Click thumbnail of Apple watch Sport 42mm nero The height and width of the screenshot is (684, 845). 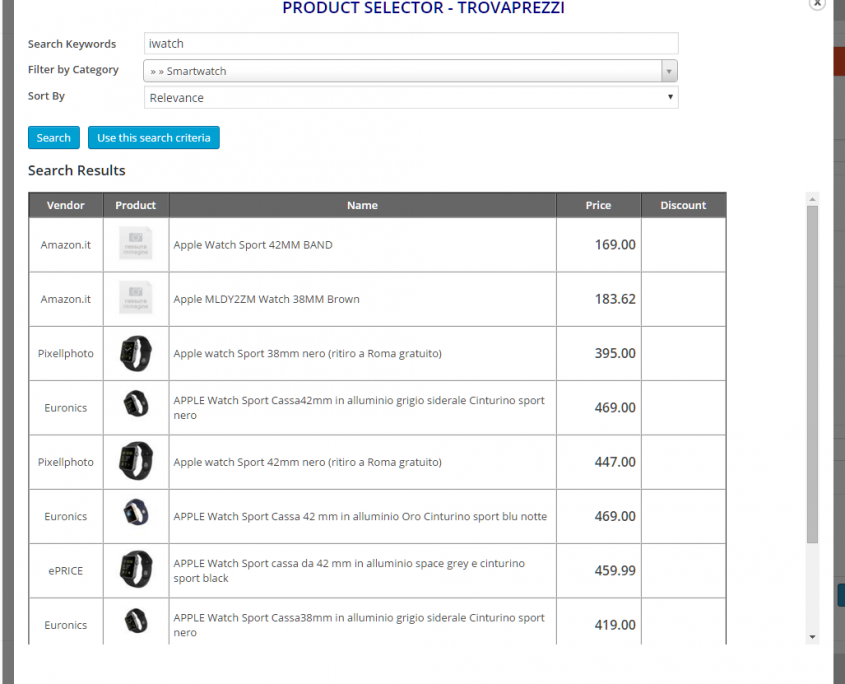tap(136, 461)
